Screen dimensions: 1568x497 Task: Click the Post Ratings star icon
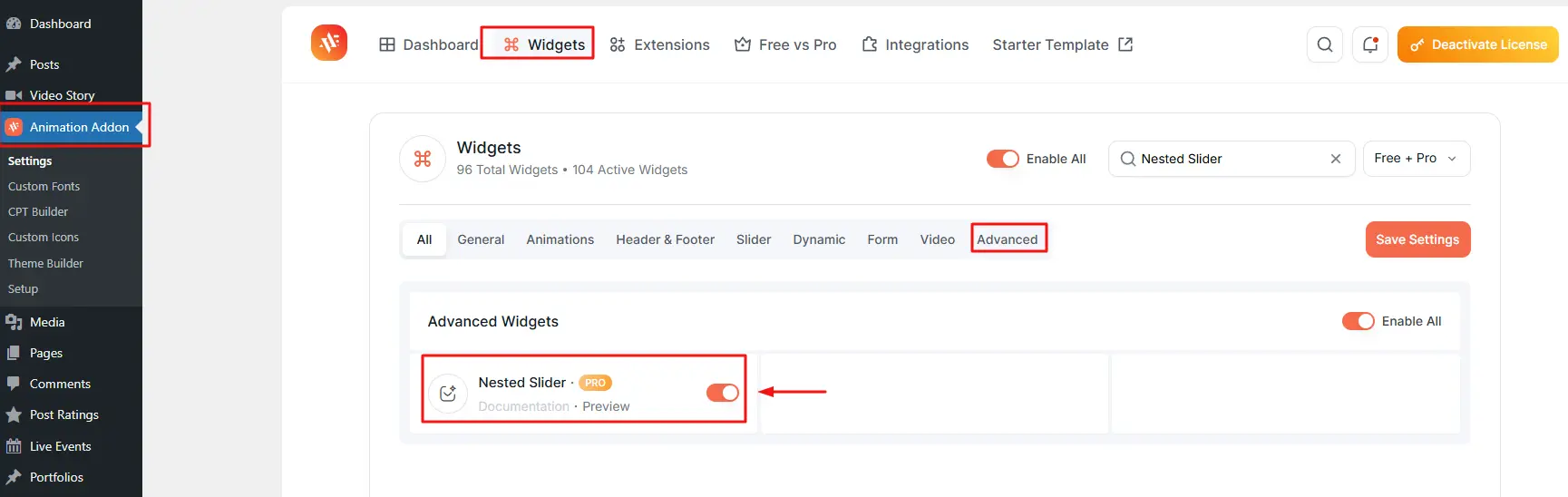[14, 414]
